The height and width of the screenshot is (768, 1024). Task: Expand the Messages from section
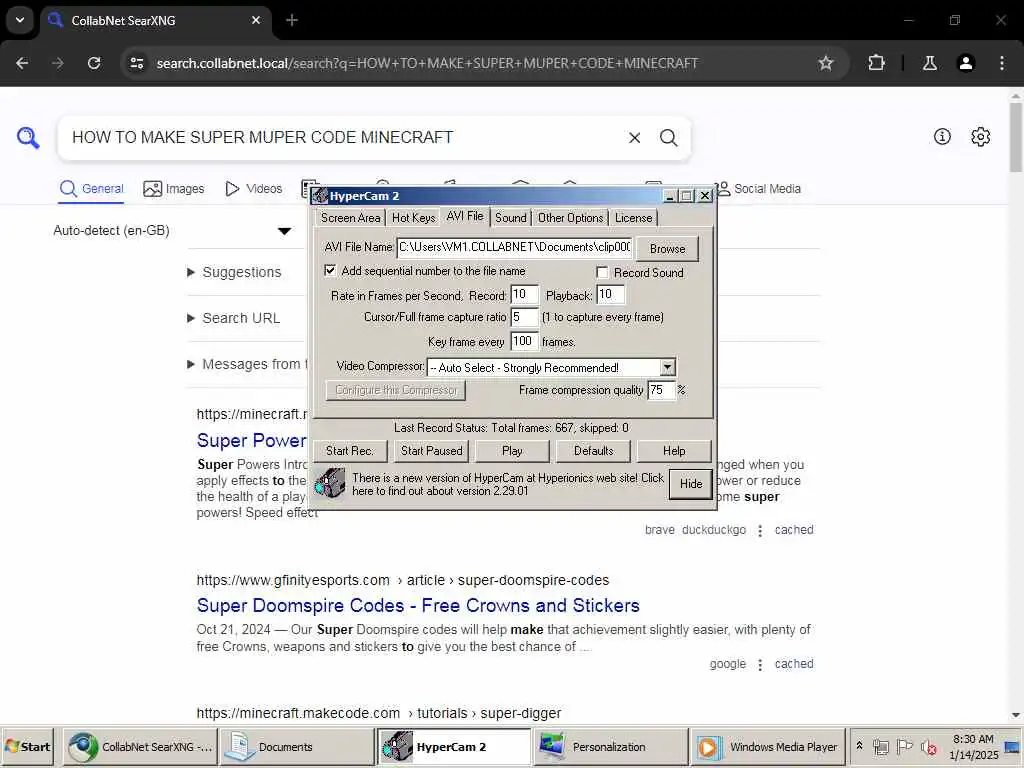248,364
